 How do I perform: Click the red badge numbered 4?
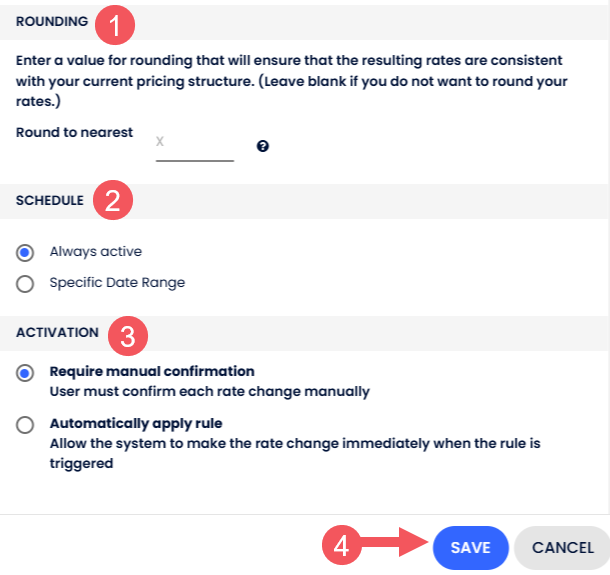[x=341, y=547]
